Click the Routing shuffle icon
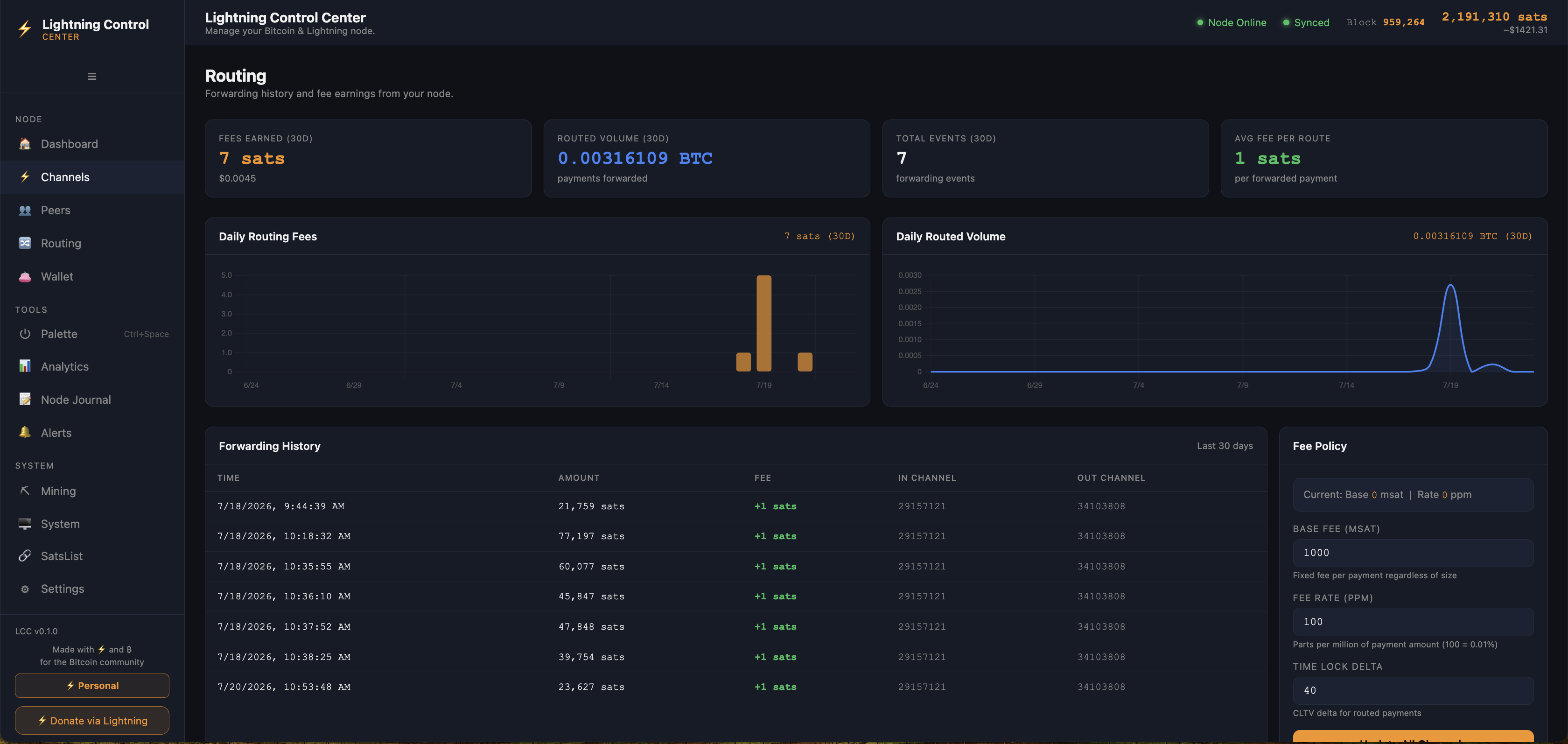Viewport: 1568px width, 744px height. (25, 243)
